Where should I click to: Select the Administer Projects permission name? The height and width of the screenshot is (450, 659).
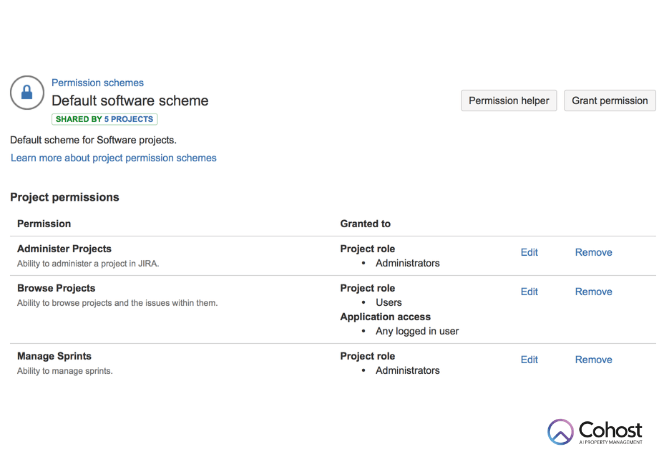point(64,249)
